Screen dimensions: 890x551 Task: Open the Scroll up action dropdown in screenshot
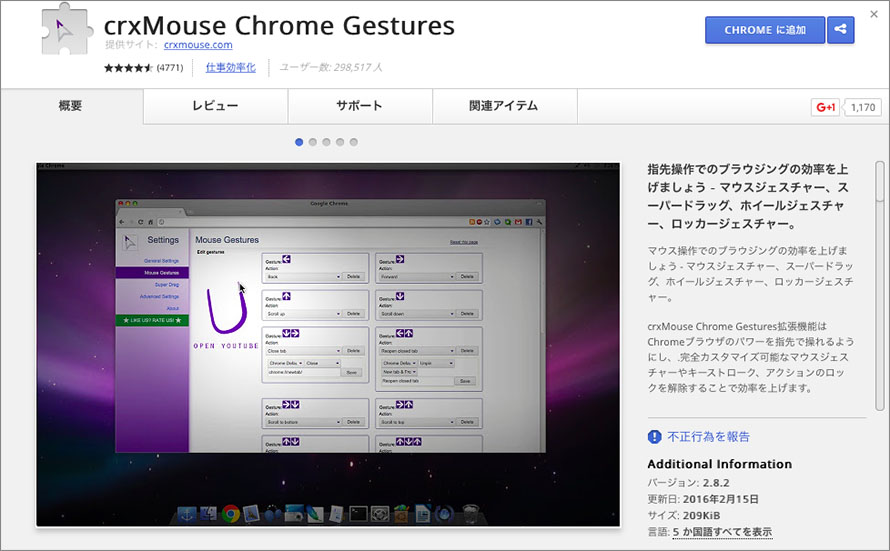tap(304, 314)
